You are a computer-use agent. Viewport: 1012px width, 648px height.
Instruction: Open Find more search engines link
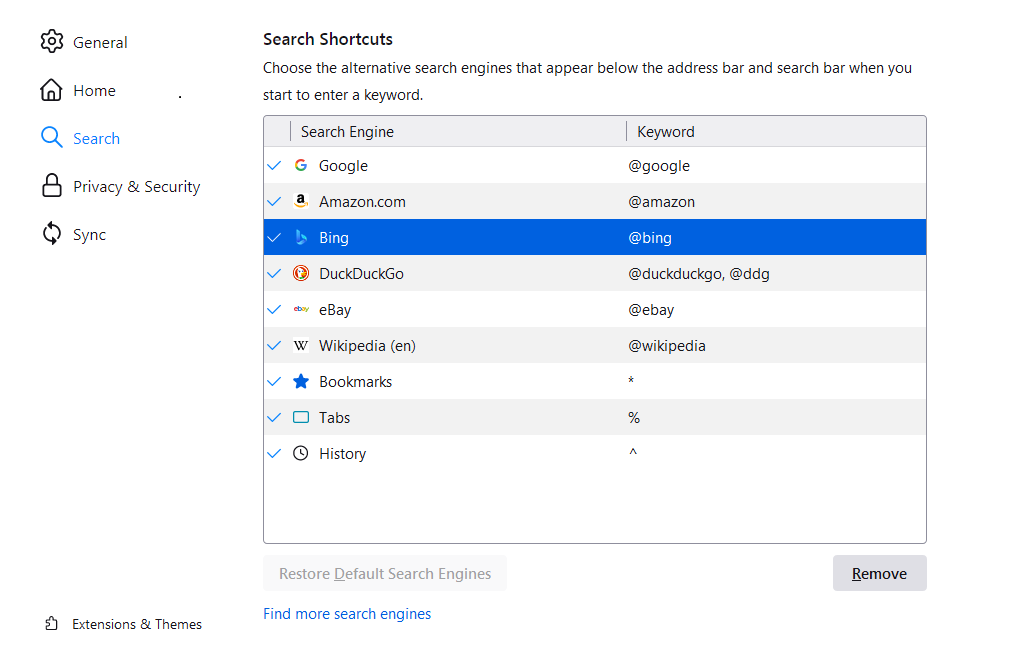tap(347, 613)
